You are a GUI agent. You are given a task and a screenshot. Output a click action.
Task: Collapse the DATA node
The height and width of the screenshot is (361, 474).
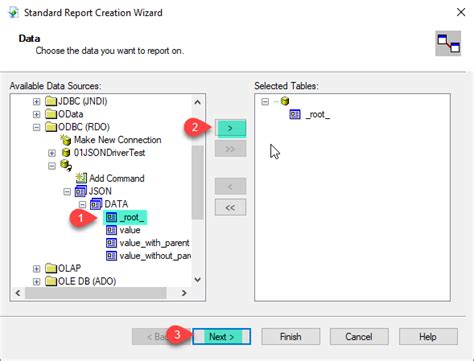pyautogui.click(x=82, y=204)
